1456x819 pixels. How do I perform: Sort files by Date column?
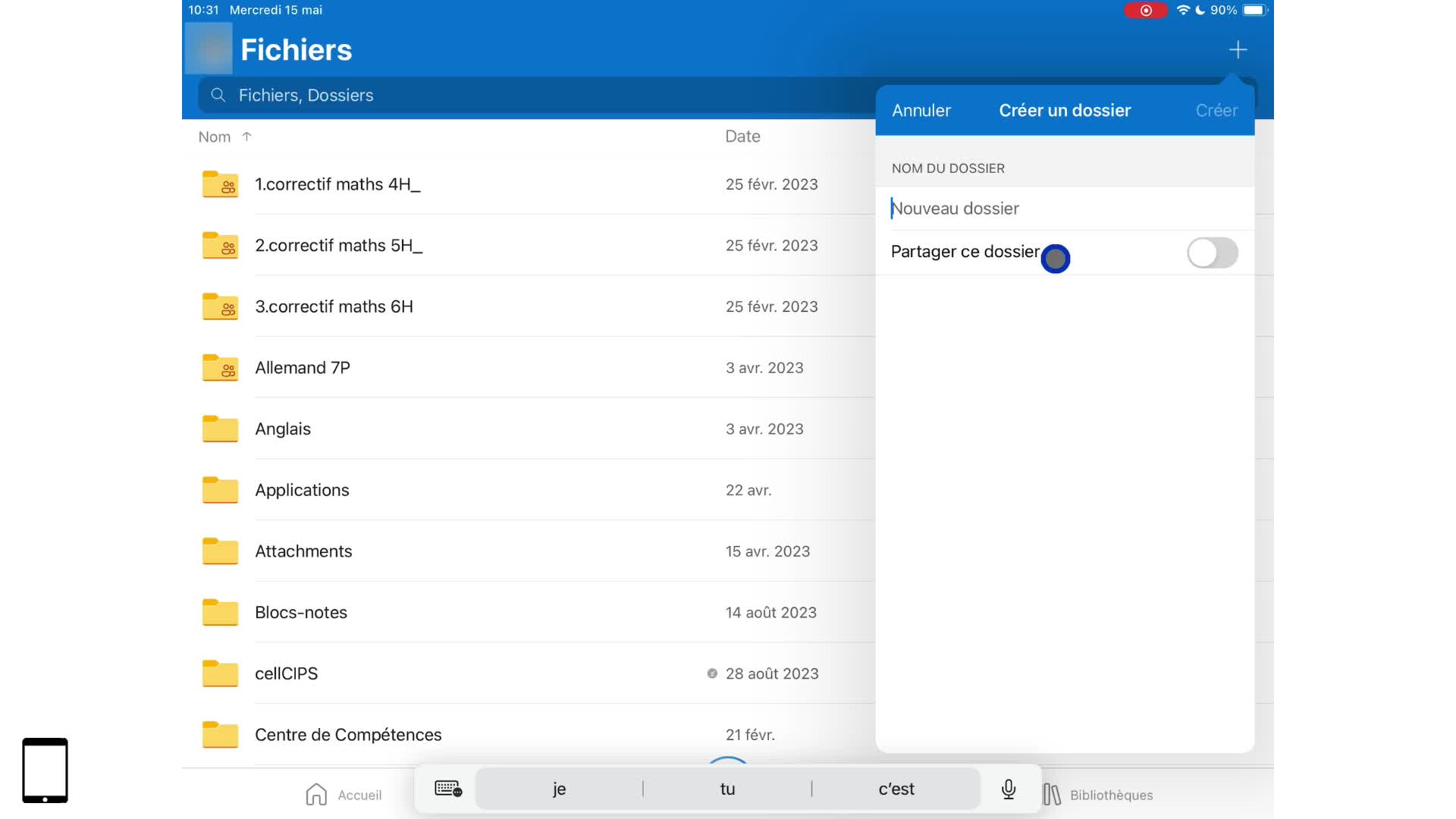coord(742,136)
